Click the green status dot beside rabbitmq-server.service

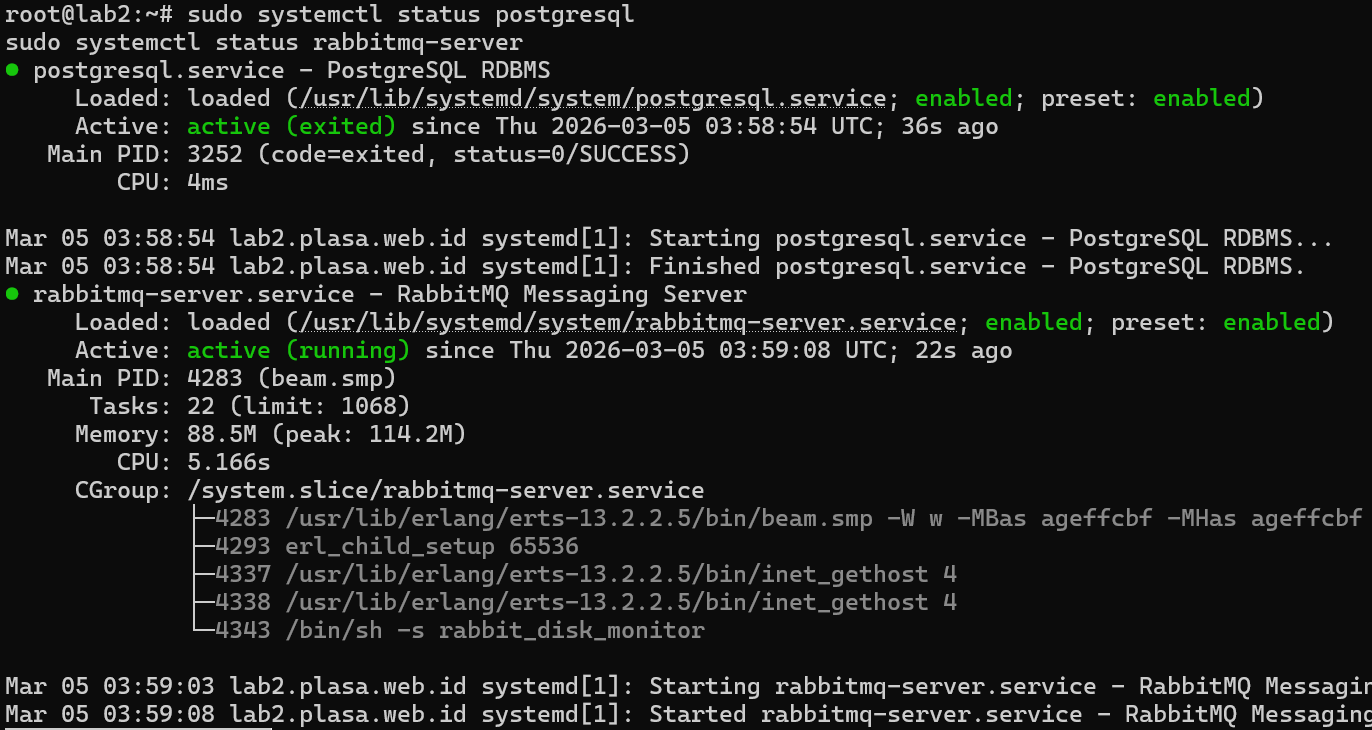click(12, 295)
